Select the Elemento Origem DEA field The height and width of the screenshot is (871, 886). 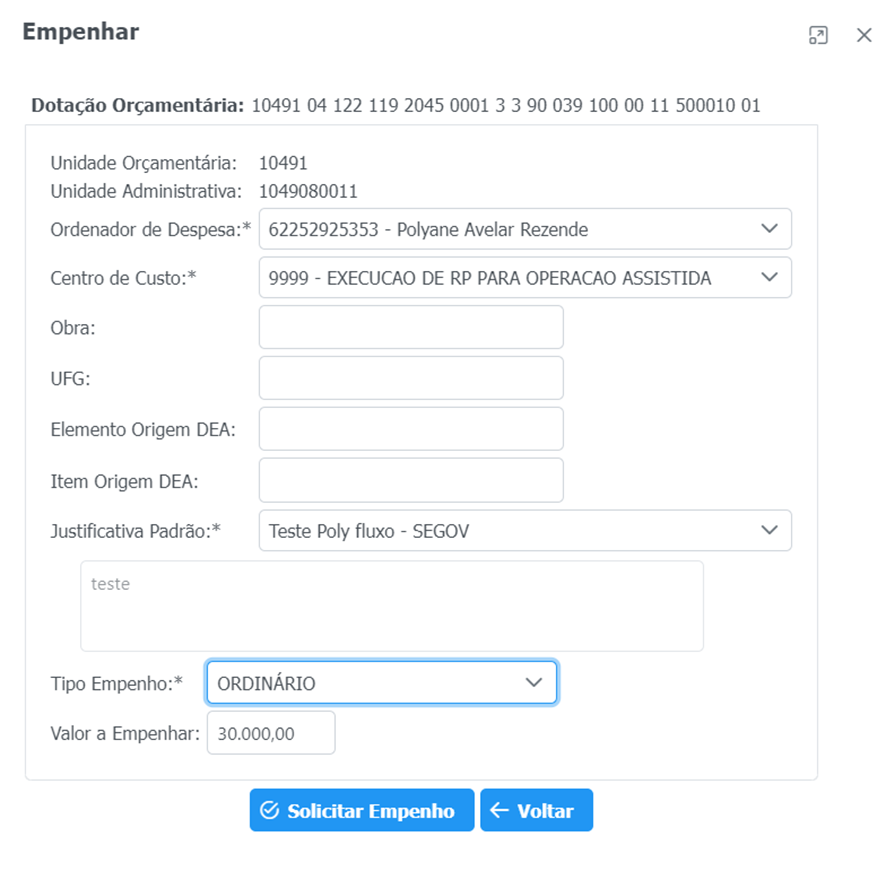[x=411, y=429]
